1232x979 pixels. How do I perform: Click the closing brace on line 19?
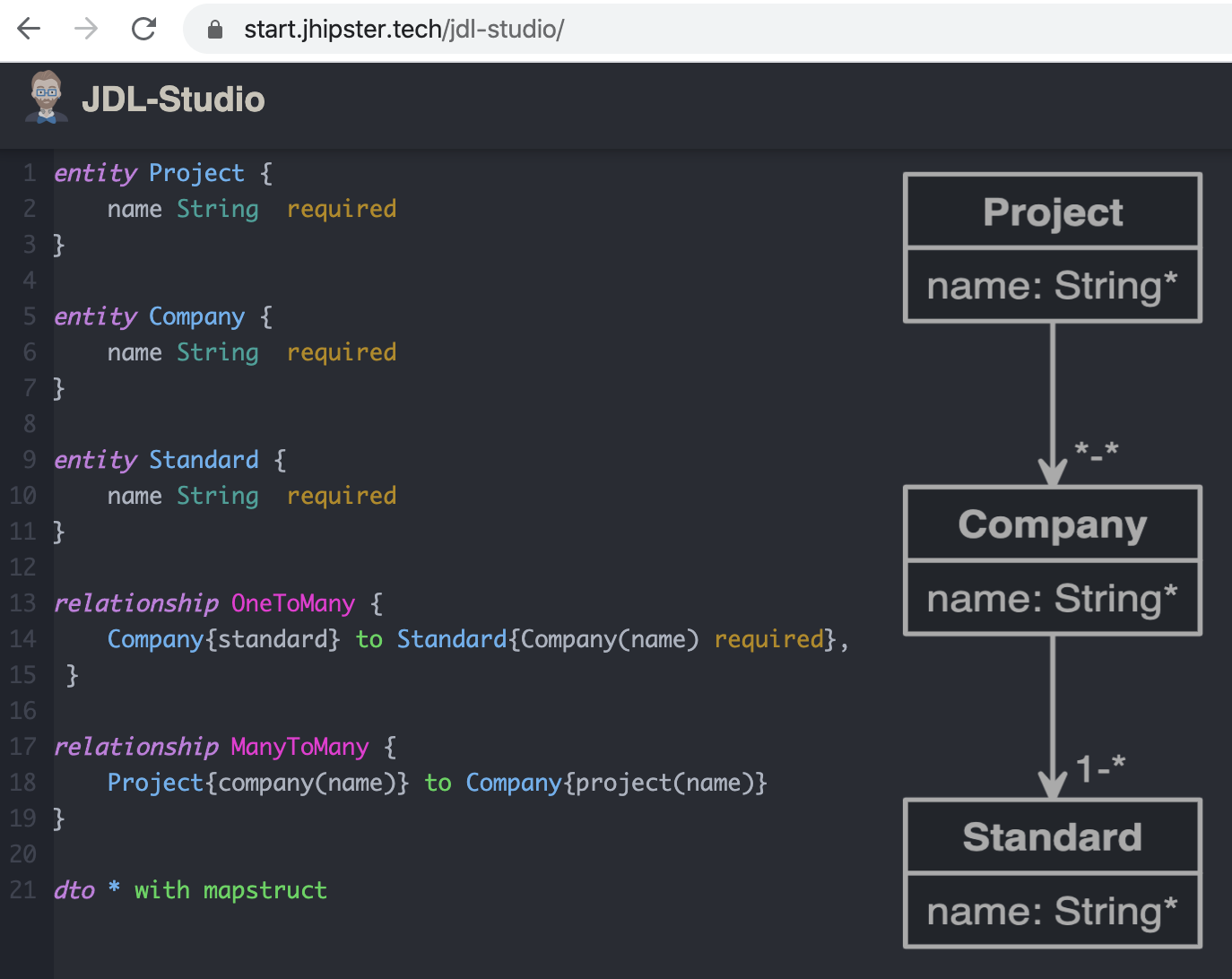(x=59, y=819)
